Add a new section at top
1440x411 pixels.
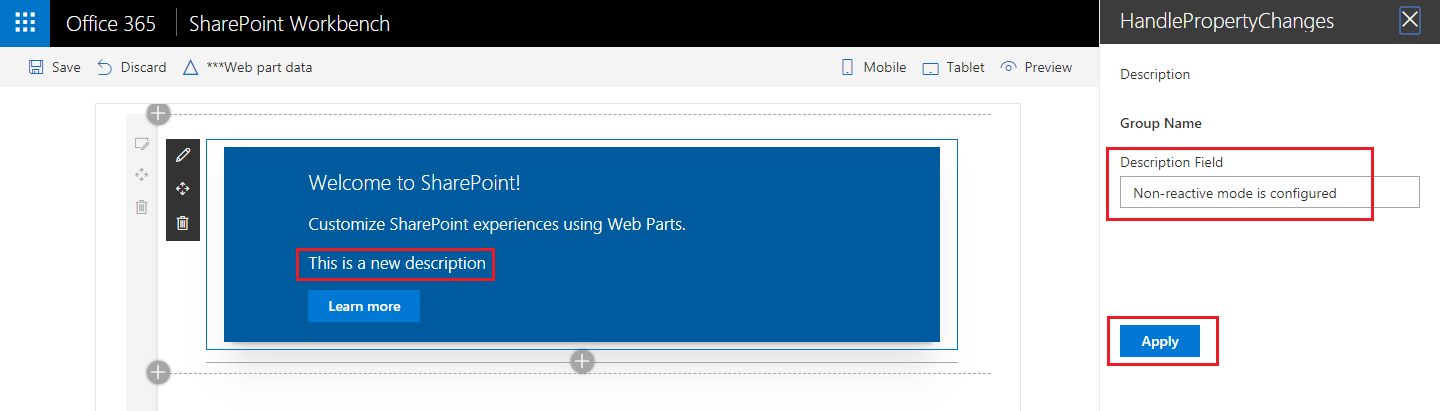158,114
